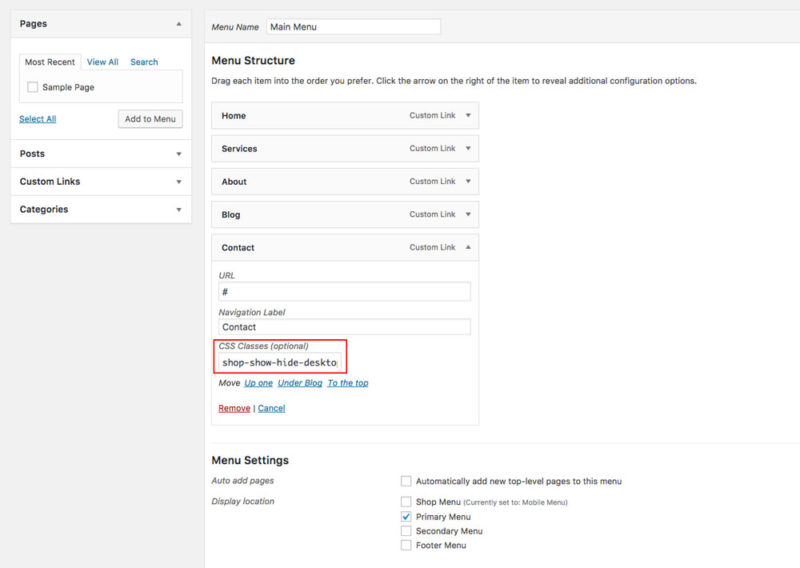Screen dimensions: 800x568
Task: Switch to the View All tab
Action: tap(102, 62)
